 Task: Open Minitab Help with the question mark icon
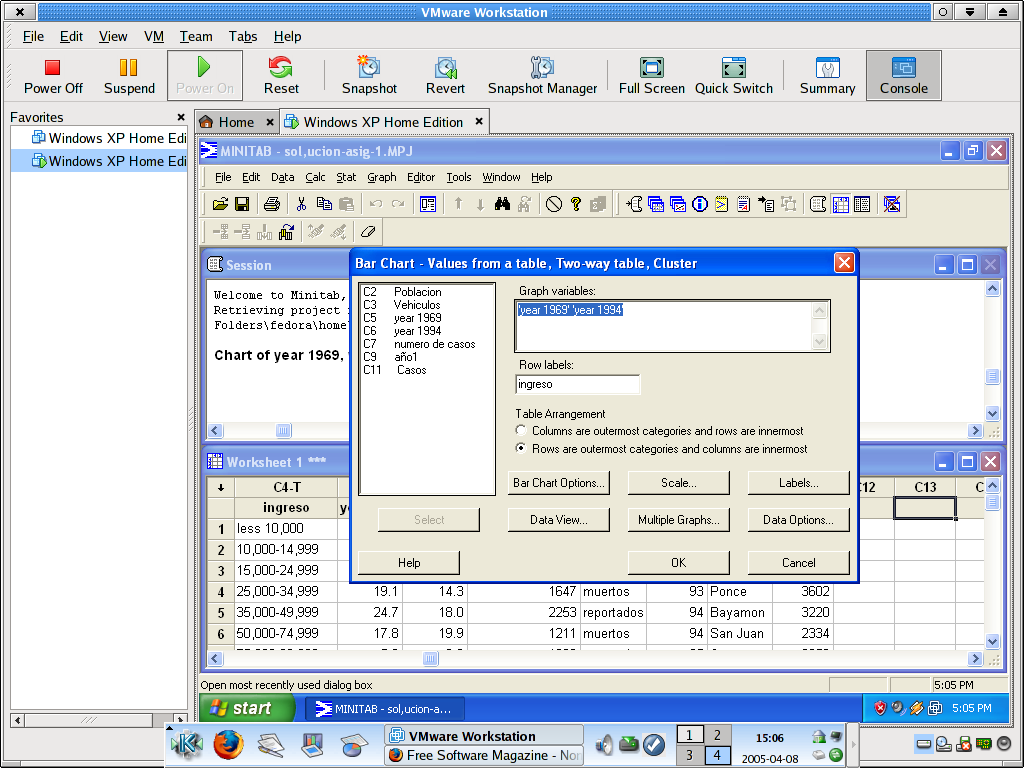575,204
